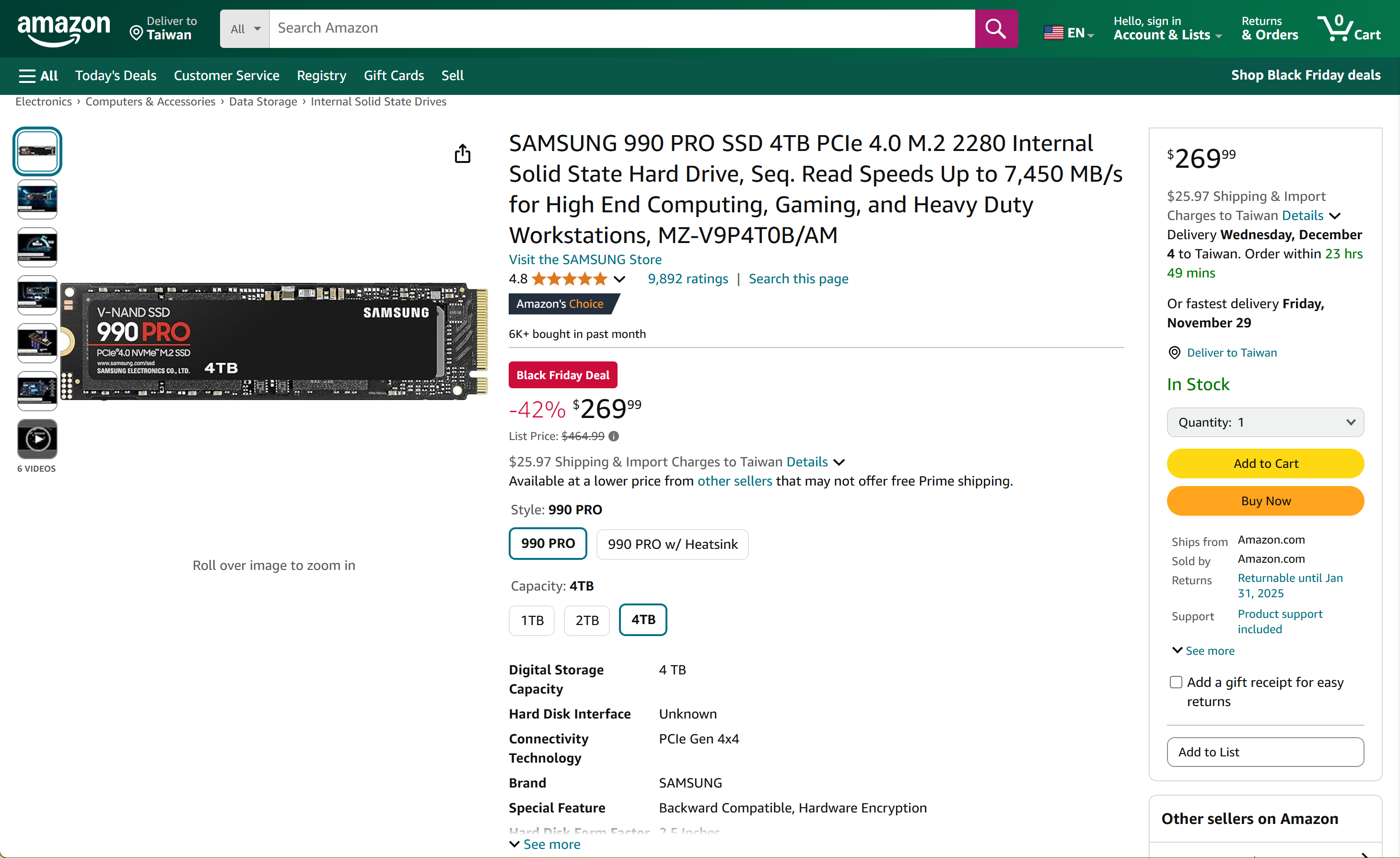Open the Quantity dropdown
The height and width of the screenshot is (858, 1400).
point(1265,422)
